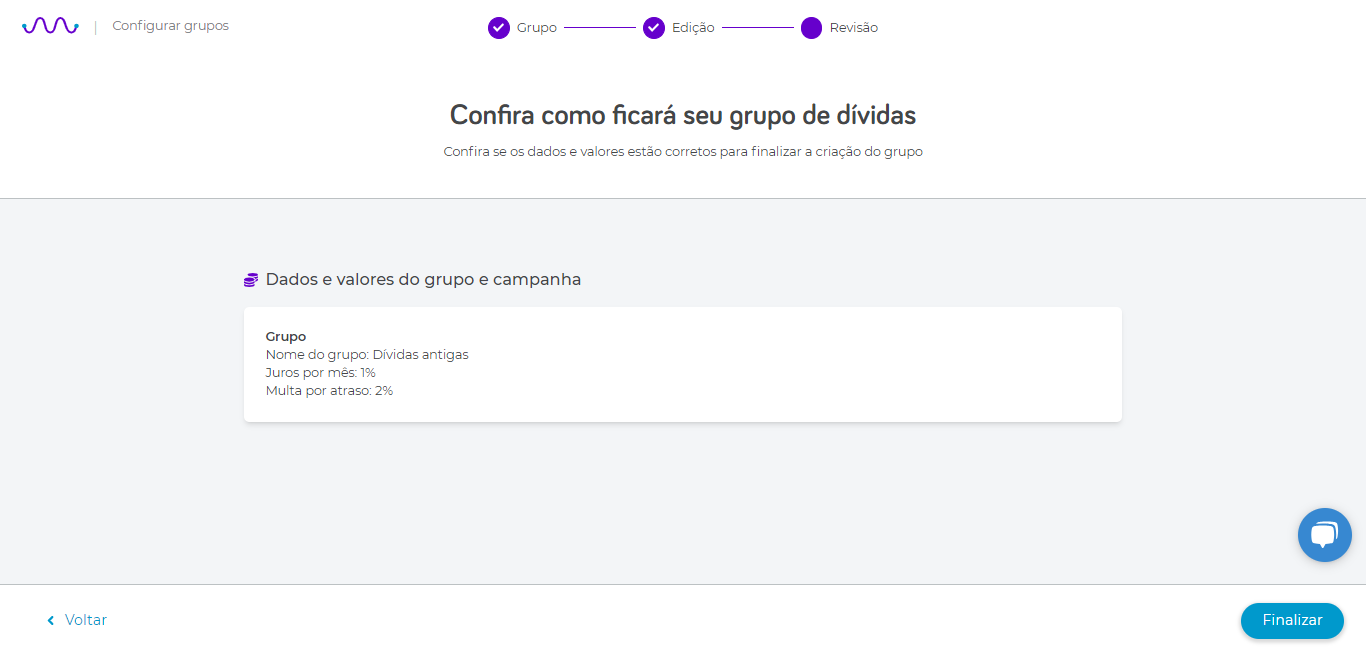Click the subtitle about confirming dados e valores
The height and width of the screenshot is (647, 1366).
coord(683,152)
